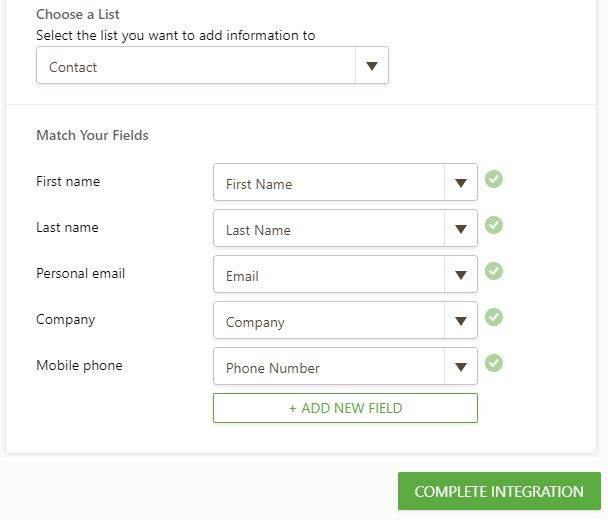Viewport: 608px width, 520px height.
Task: Click the Email mapping field
Action: pos(328,276)
